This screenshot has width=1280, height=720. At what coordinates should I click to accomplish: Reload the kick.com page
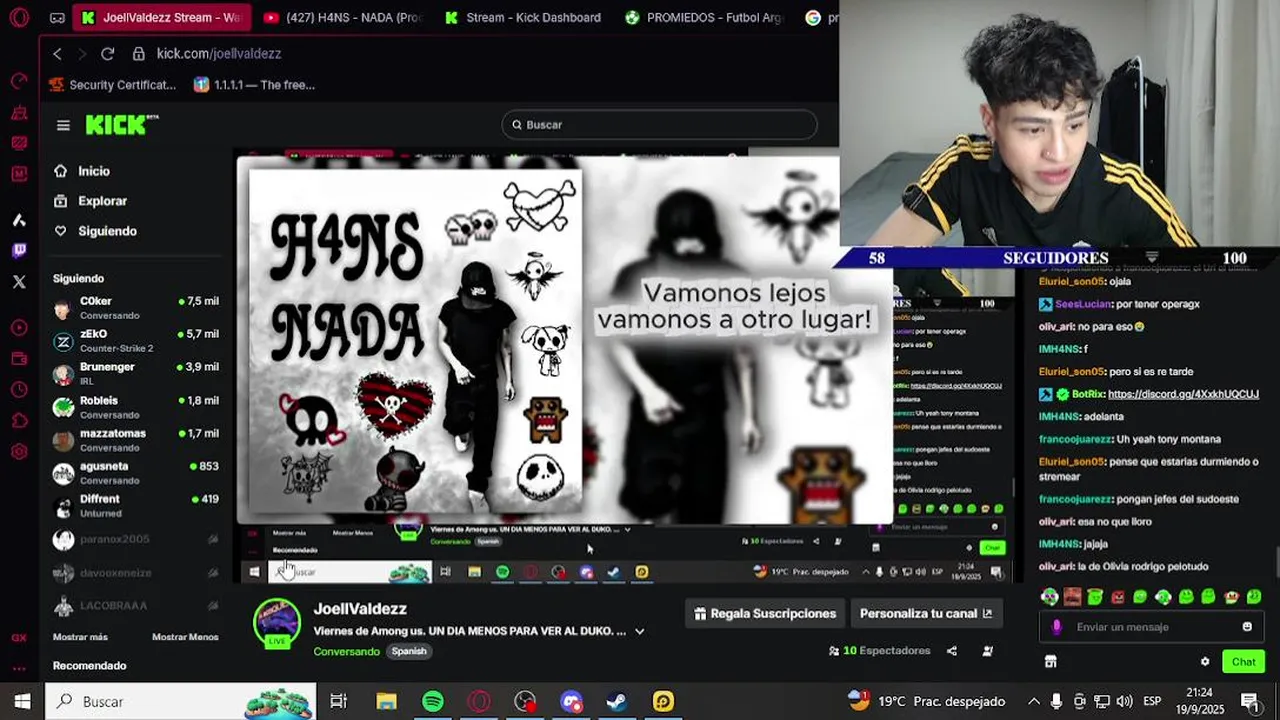click(107, 54)
